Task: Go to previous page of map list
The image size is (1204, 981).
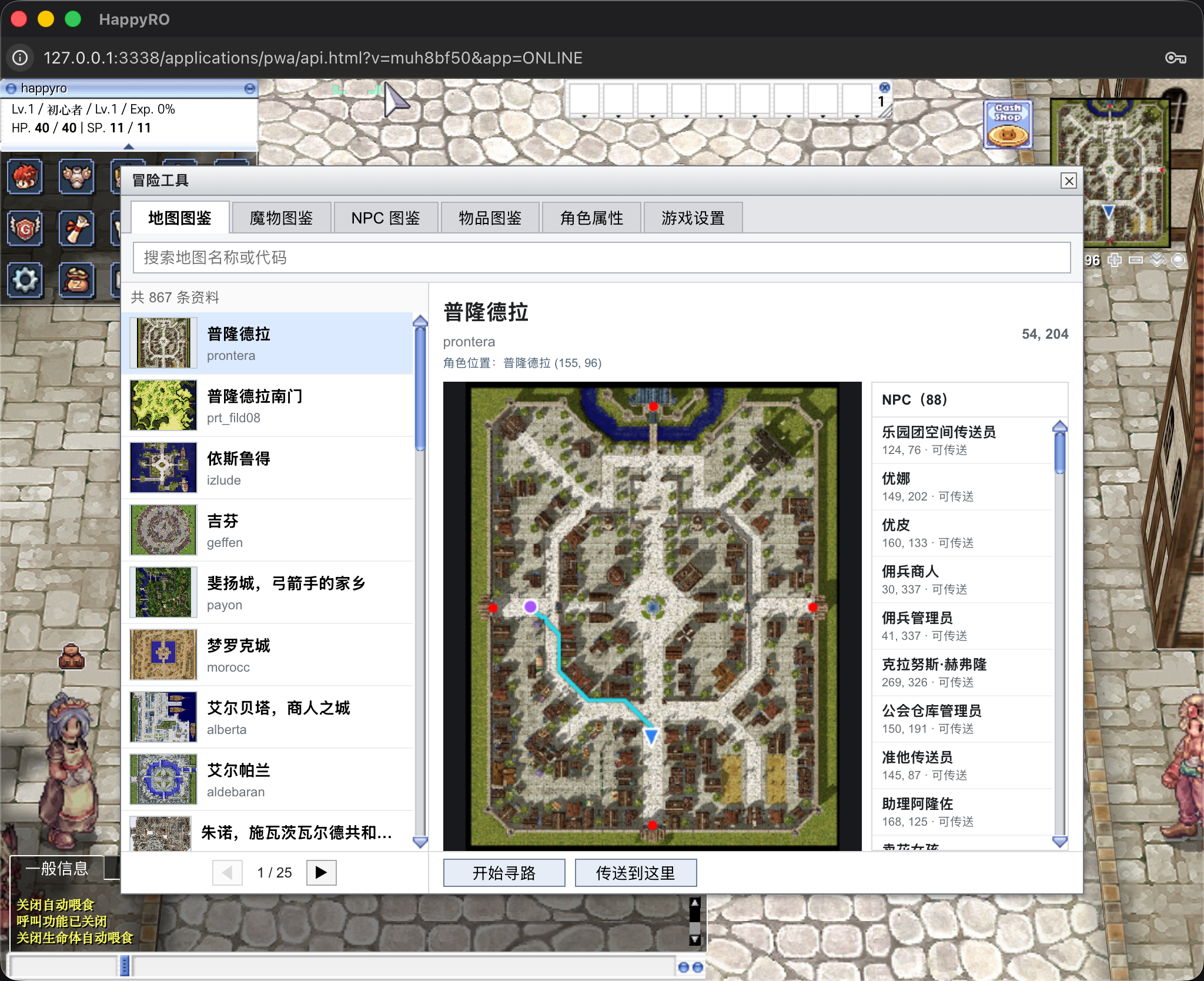Action: point(228,872)
